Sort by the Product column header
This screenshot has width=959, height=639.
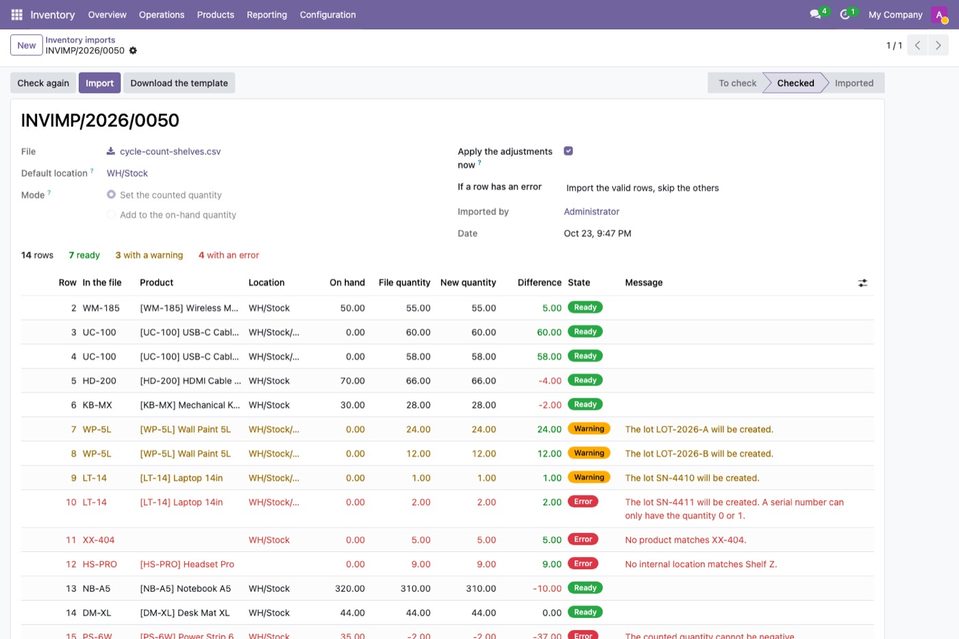point(157,283)
